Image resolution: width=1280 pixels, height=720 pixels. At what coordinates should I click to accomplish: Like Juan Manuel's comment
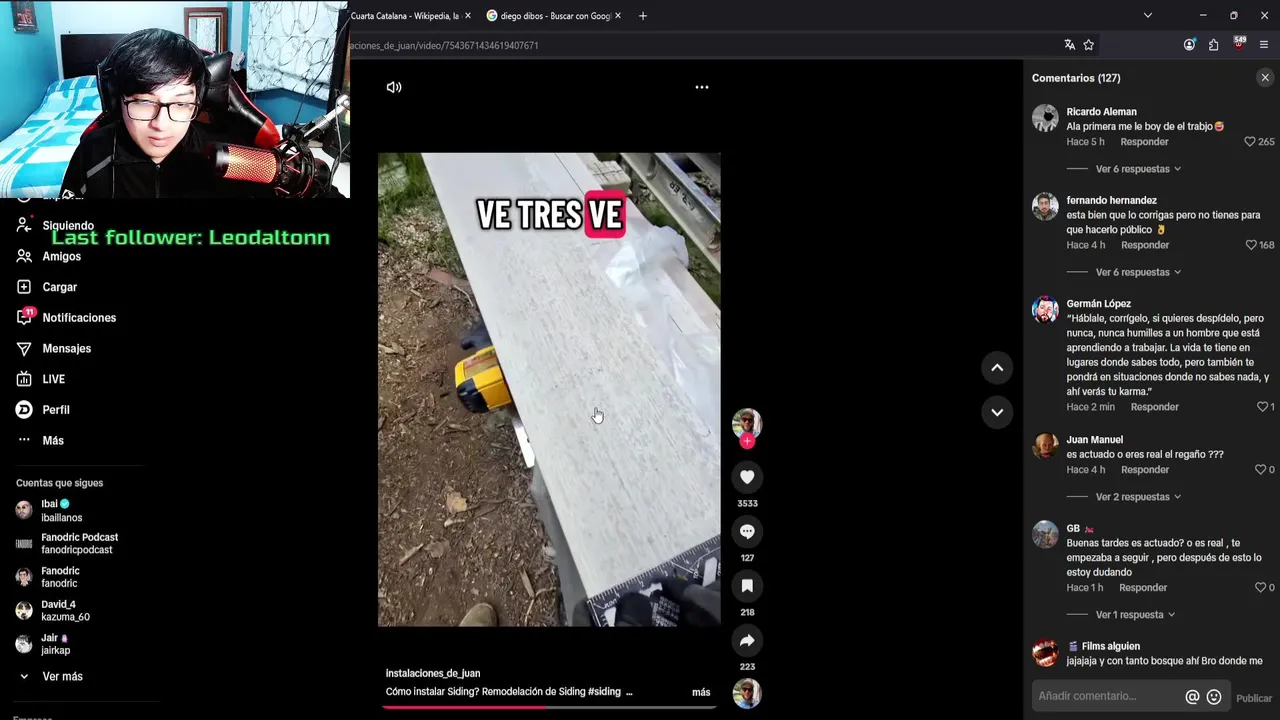tap(1261, 470)
